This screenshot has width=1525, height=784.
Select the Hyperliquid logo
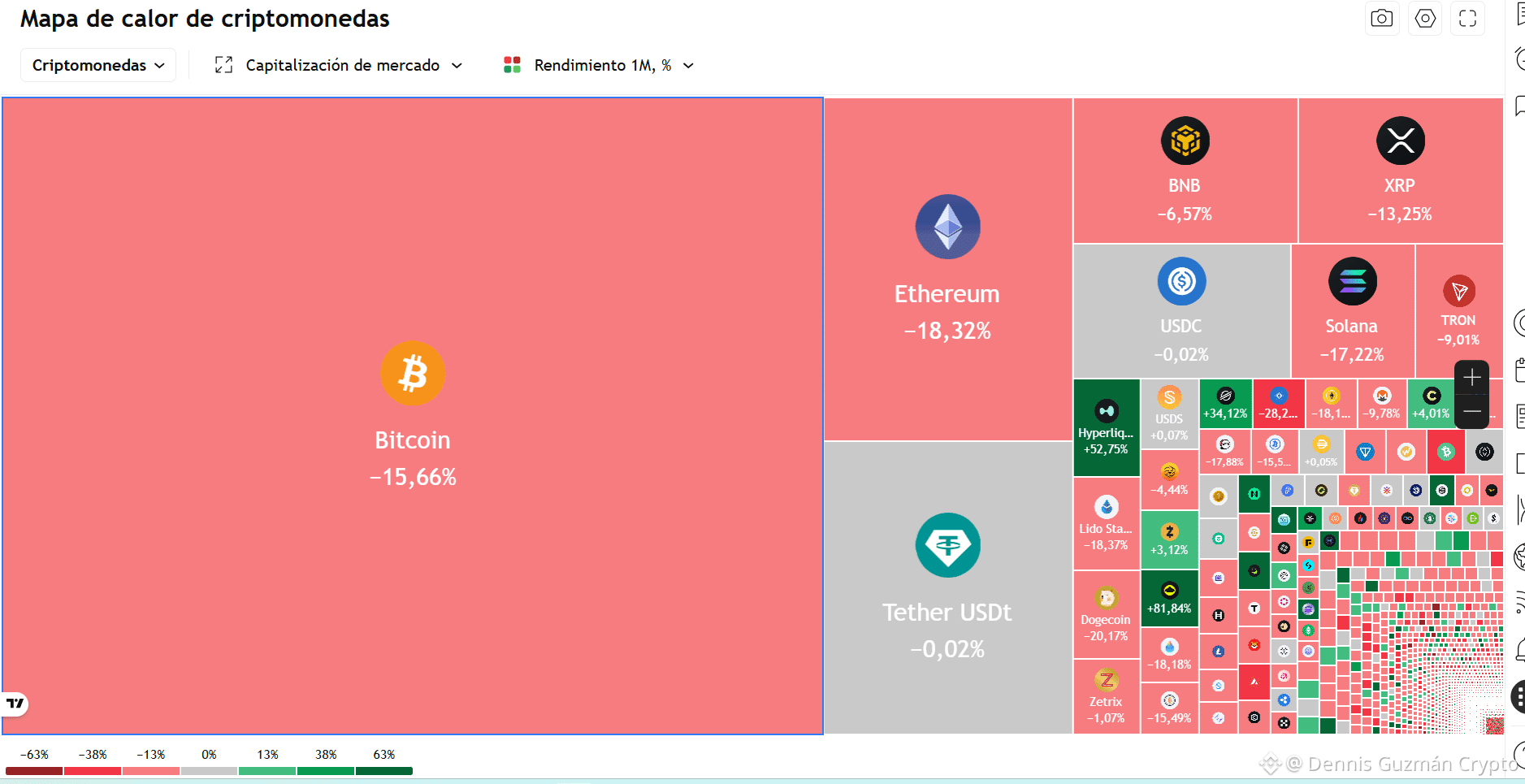tap(1106, 411)
